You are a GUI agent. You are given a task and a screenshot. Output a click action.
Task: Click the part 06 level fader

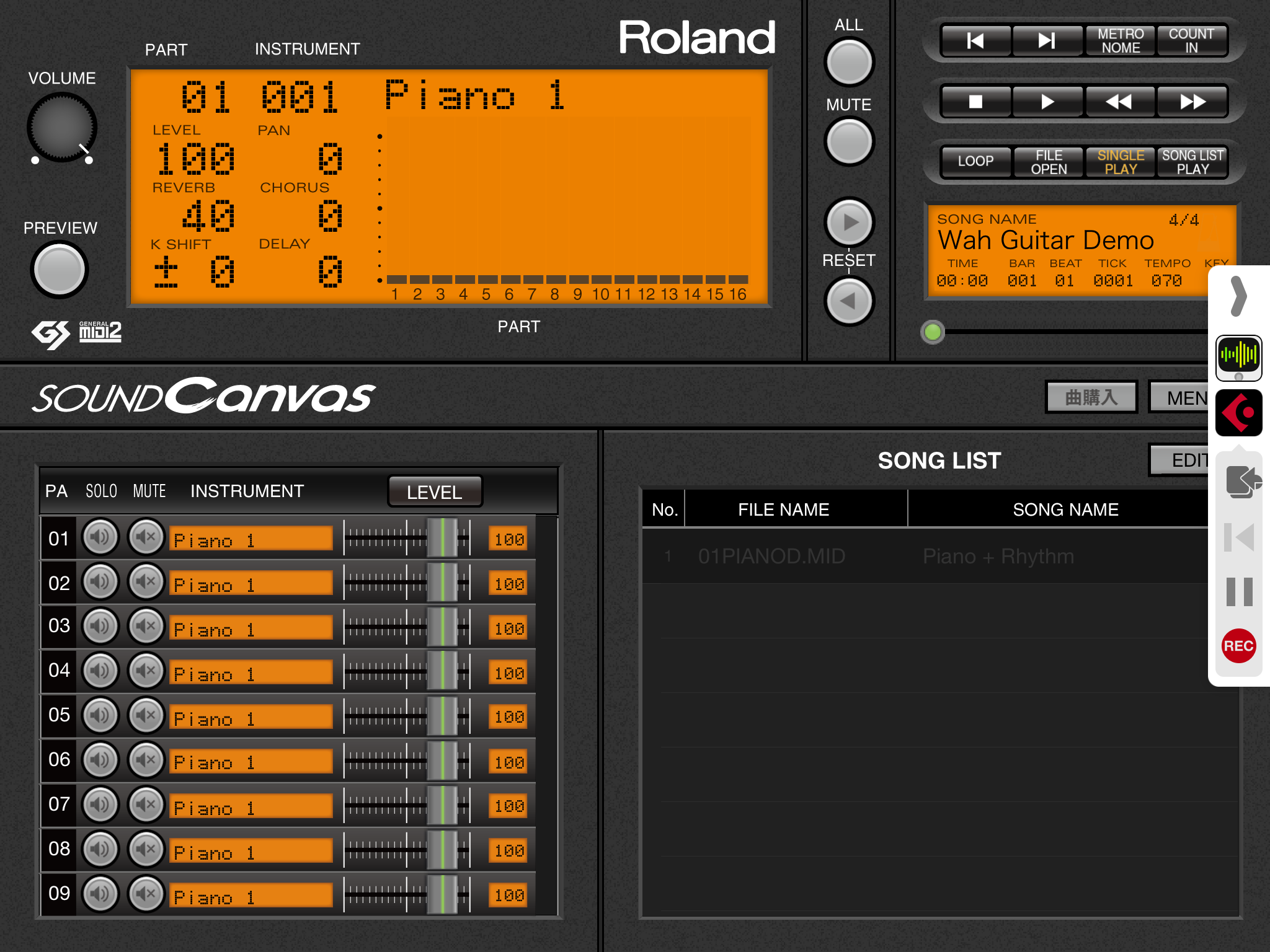click(442, 761)
